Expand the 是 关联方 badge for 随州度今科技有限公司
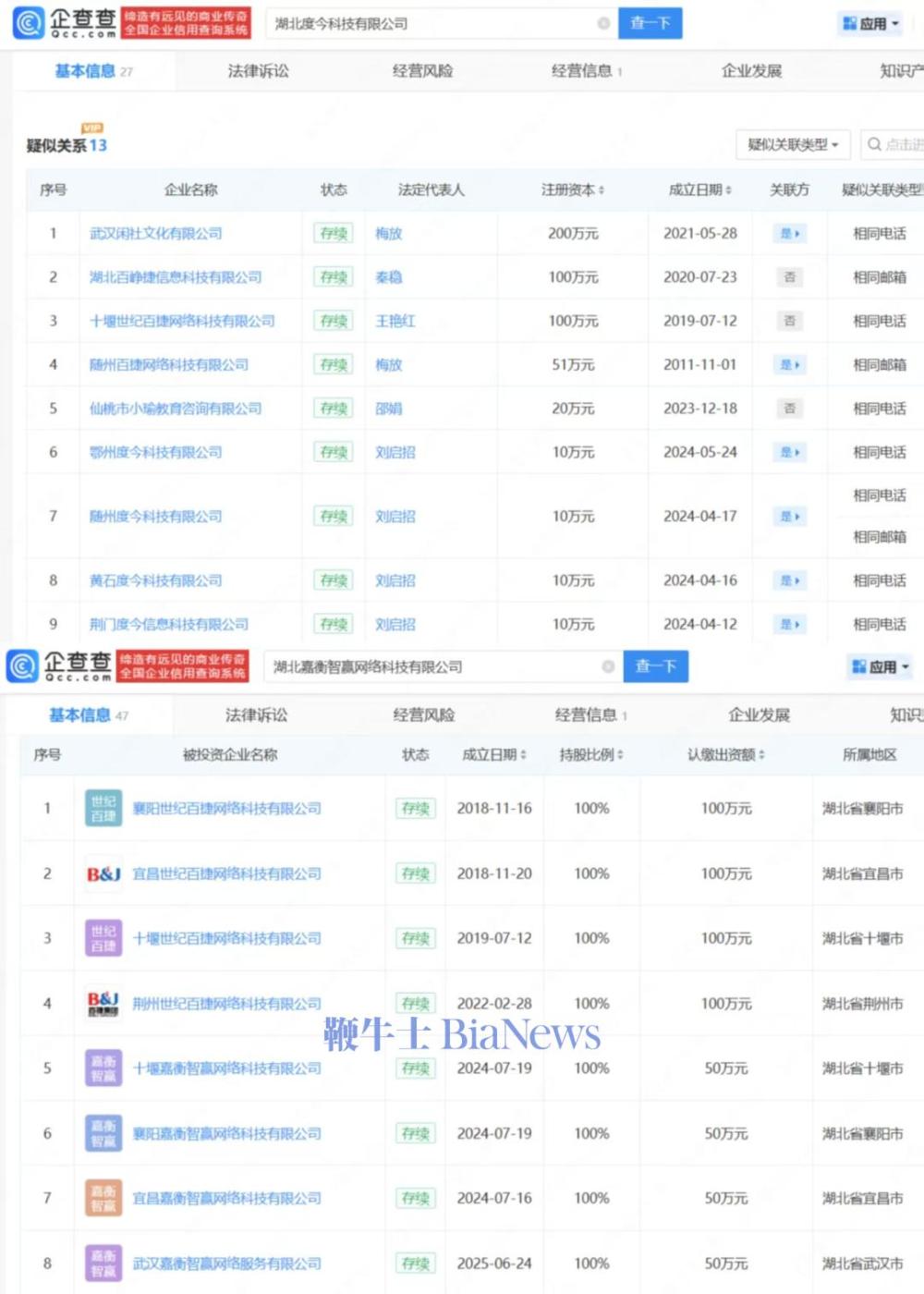 (789, 517)
